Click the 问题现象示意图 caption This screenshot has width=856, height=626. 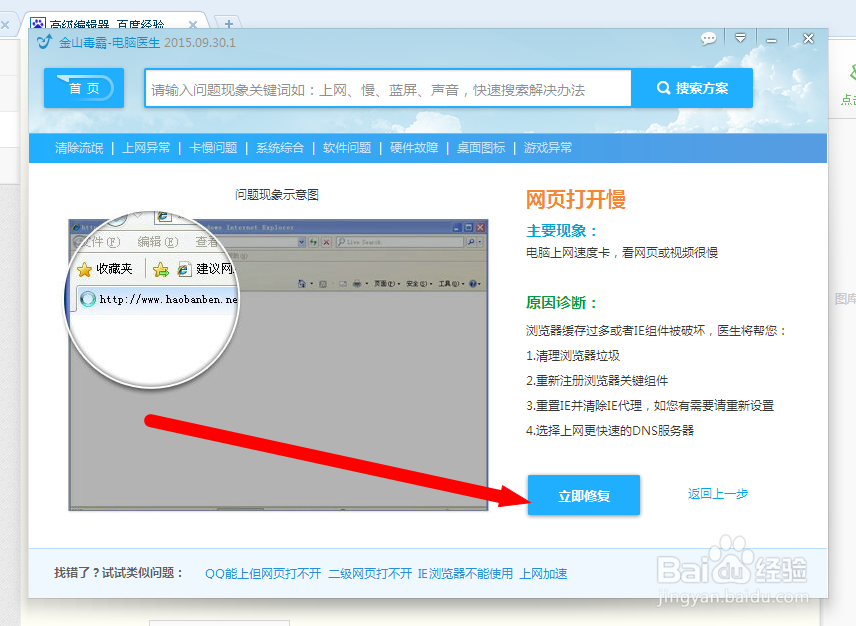tap(277, 195)
